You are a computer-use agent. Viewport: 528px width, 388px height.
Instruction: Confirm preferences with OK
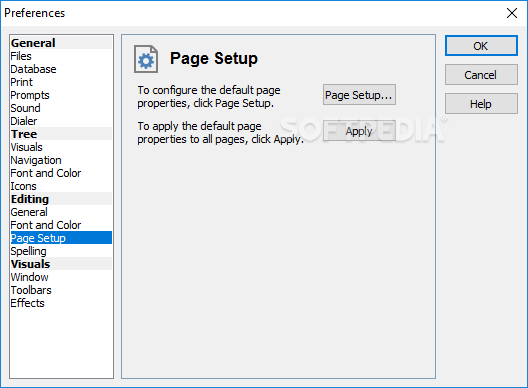(481, 46)
